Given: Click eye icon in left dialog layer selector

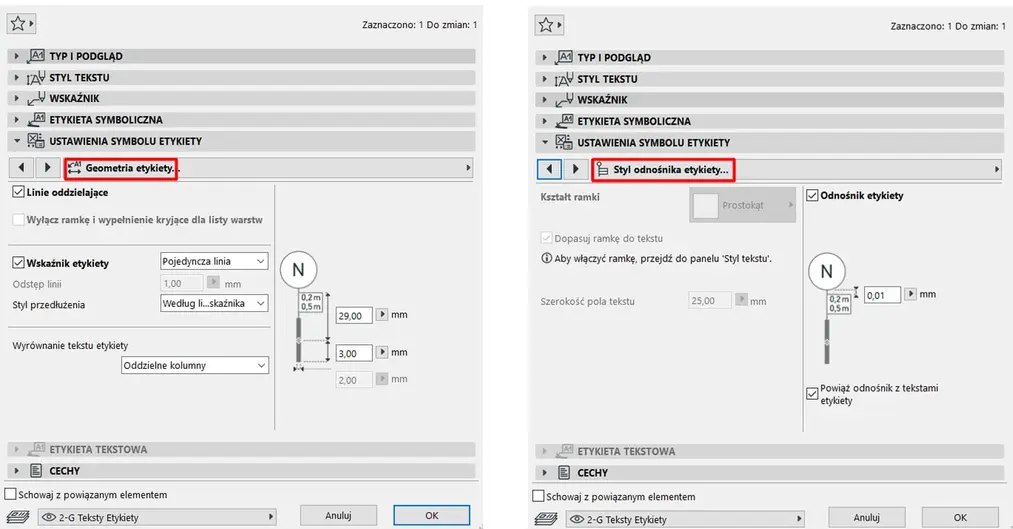Looking at the screenshot, I should coord(49,517).
